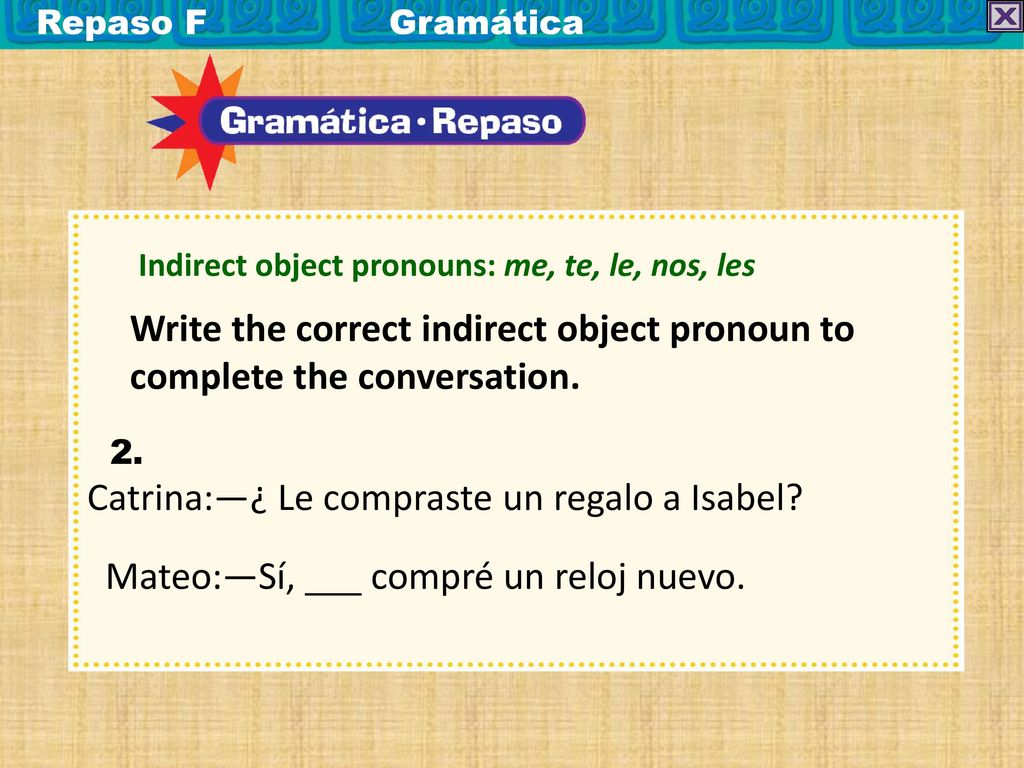Click the Gramática·Repaso purple badge
1024x768 pixels.
pos(392,121)
